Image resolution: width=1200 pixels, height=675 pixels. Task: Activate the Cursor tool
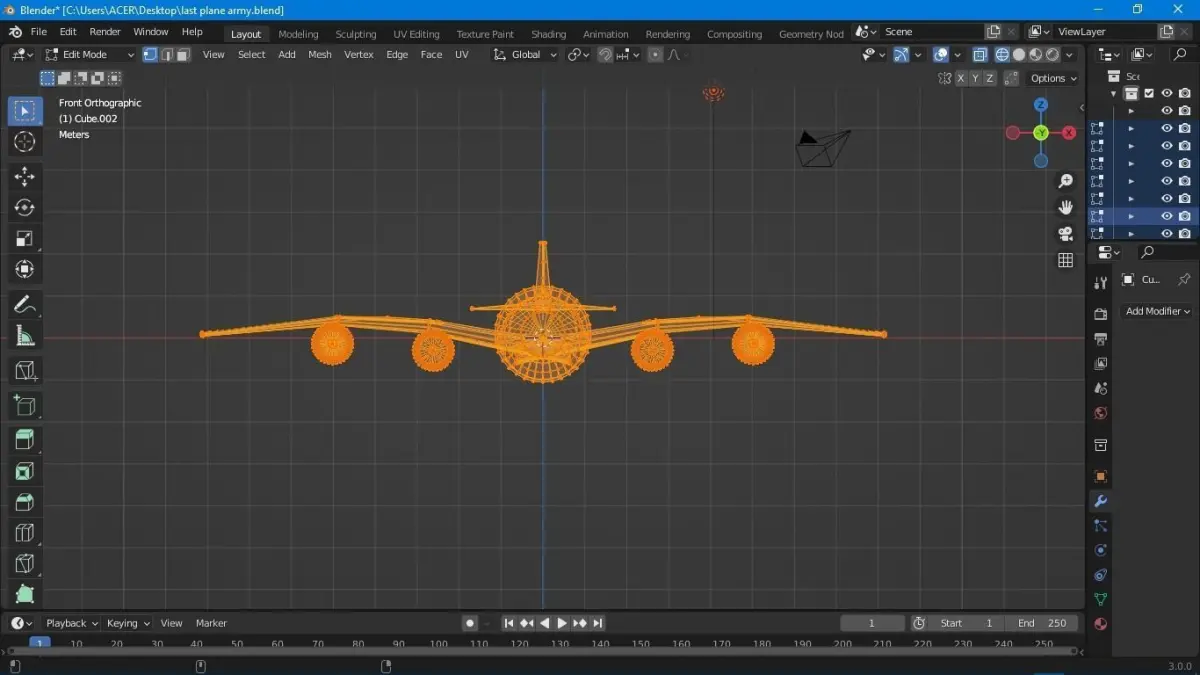25,142
